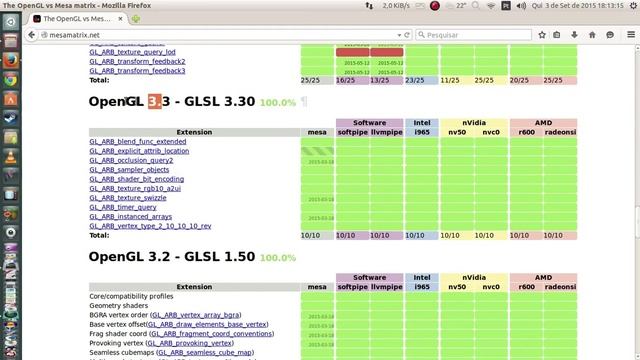Open the Firefox hamburger menu
640x360 pixels.
coord(631,35)
